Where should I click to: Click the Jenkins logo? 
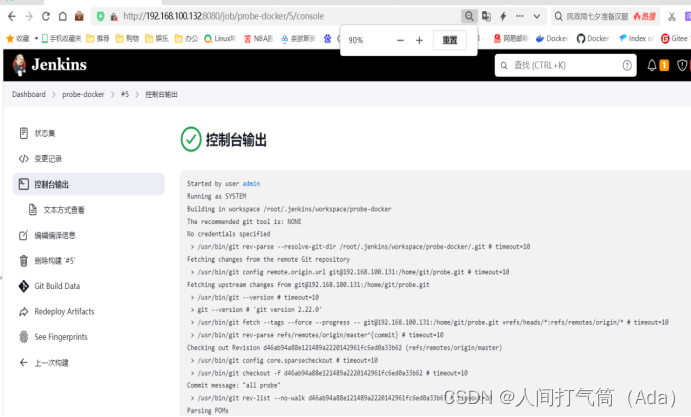click(x=49, y=65)
